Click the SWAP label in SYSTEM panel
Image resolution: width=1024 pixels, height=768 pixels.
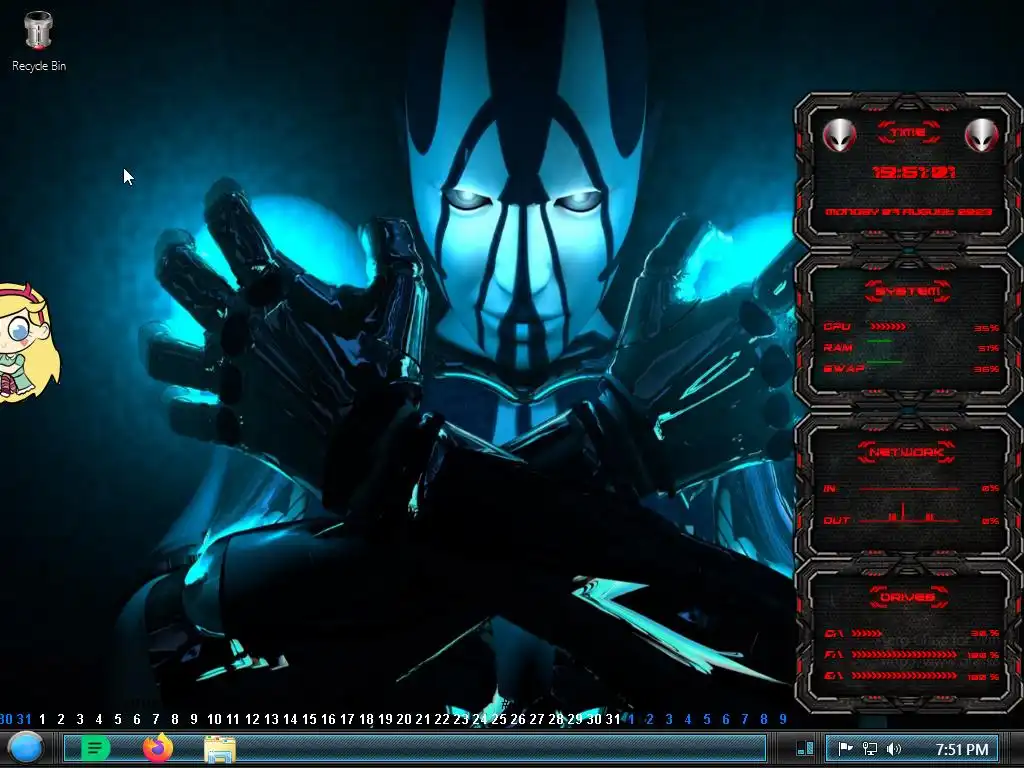pyautogui.click(x=844, y=368)
